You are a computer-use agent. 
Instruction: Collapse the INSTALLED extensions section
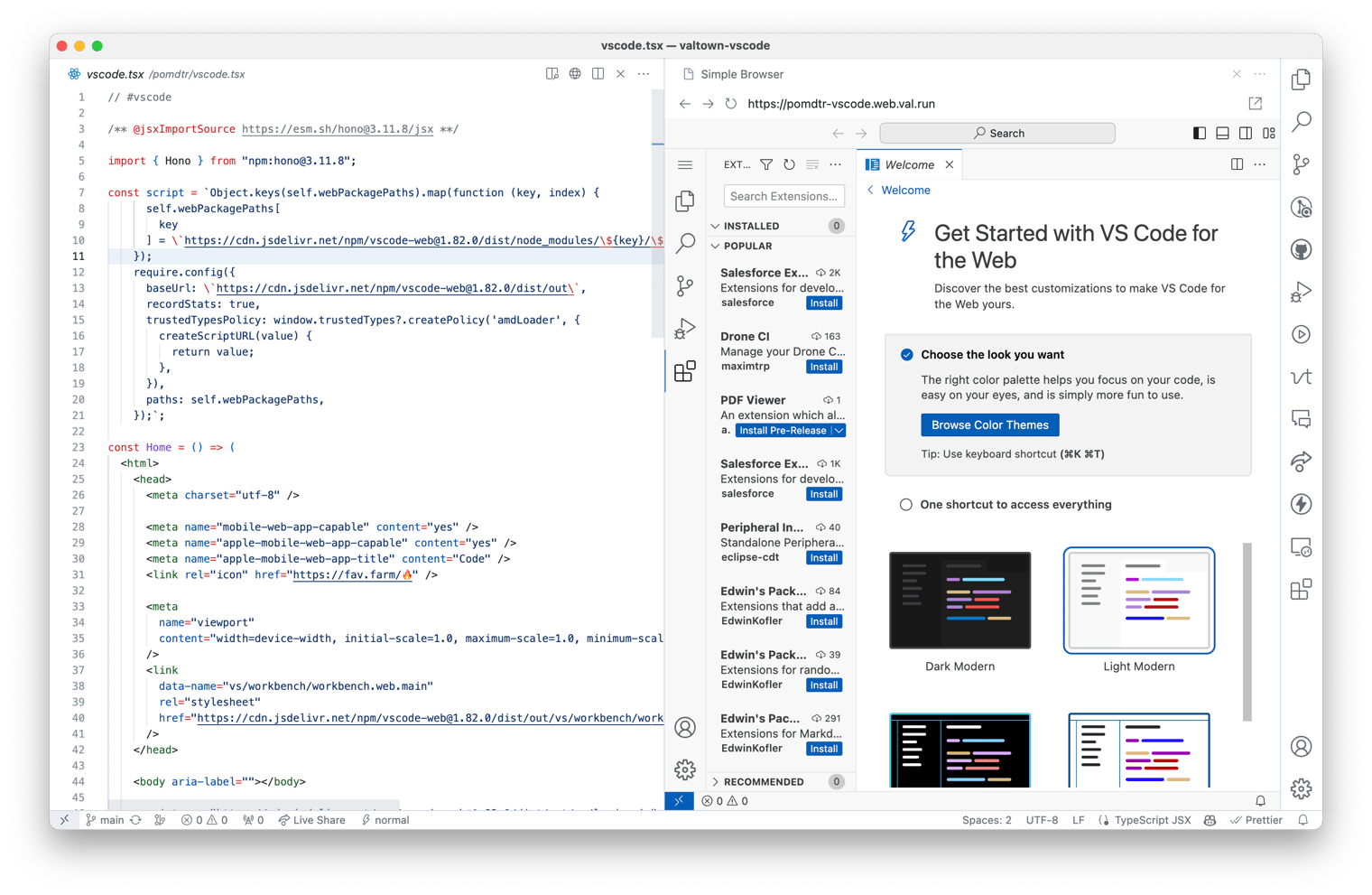(x=715, y=226)
